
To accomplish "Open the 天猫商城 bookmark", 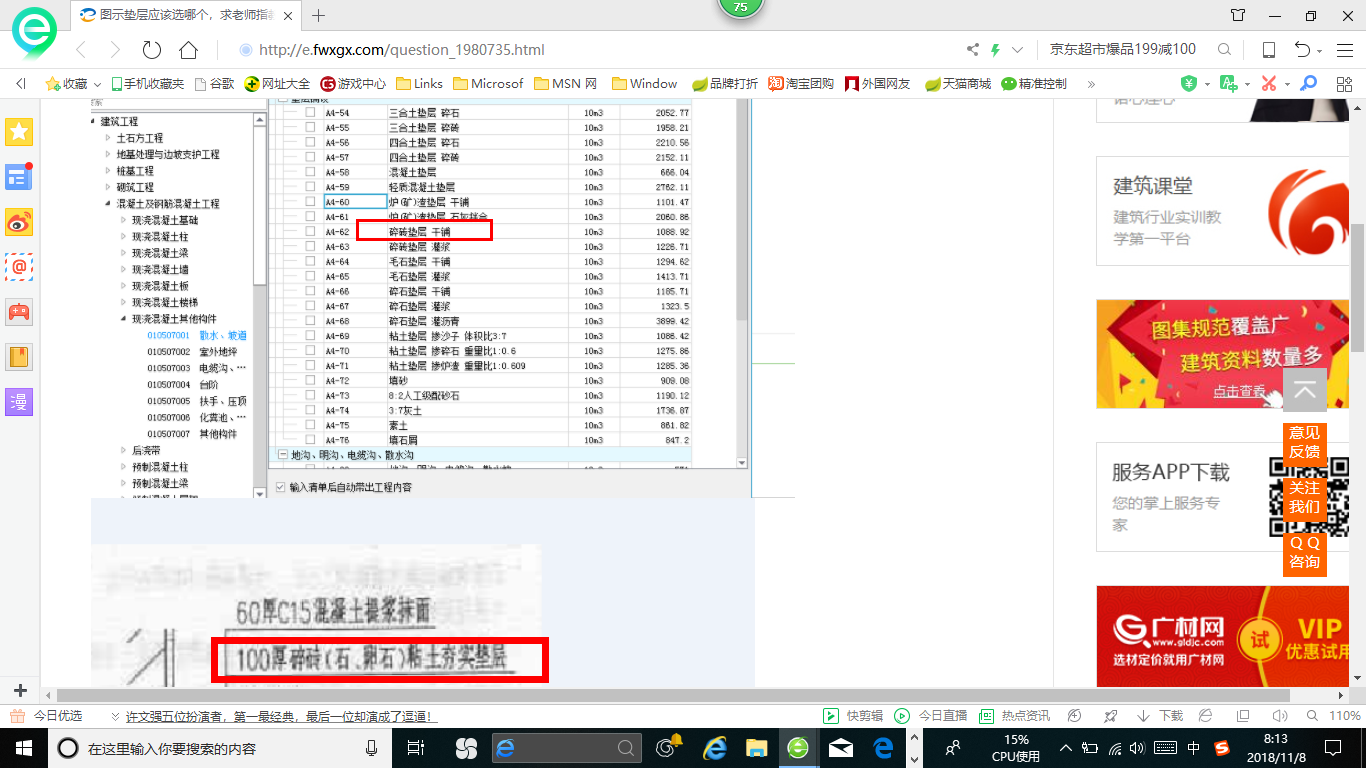I will pos(958,84).
